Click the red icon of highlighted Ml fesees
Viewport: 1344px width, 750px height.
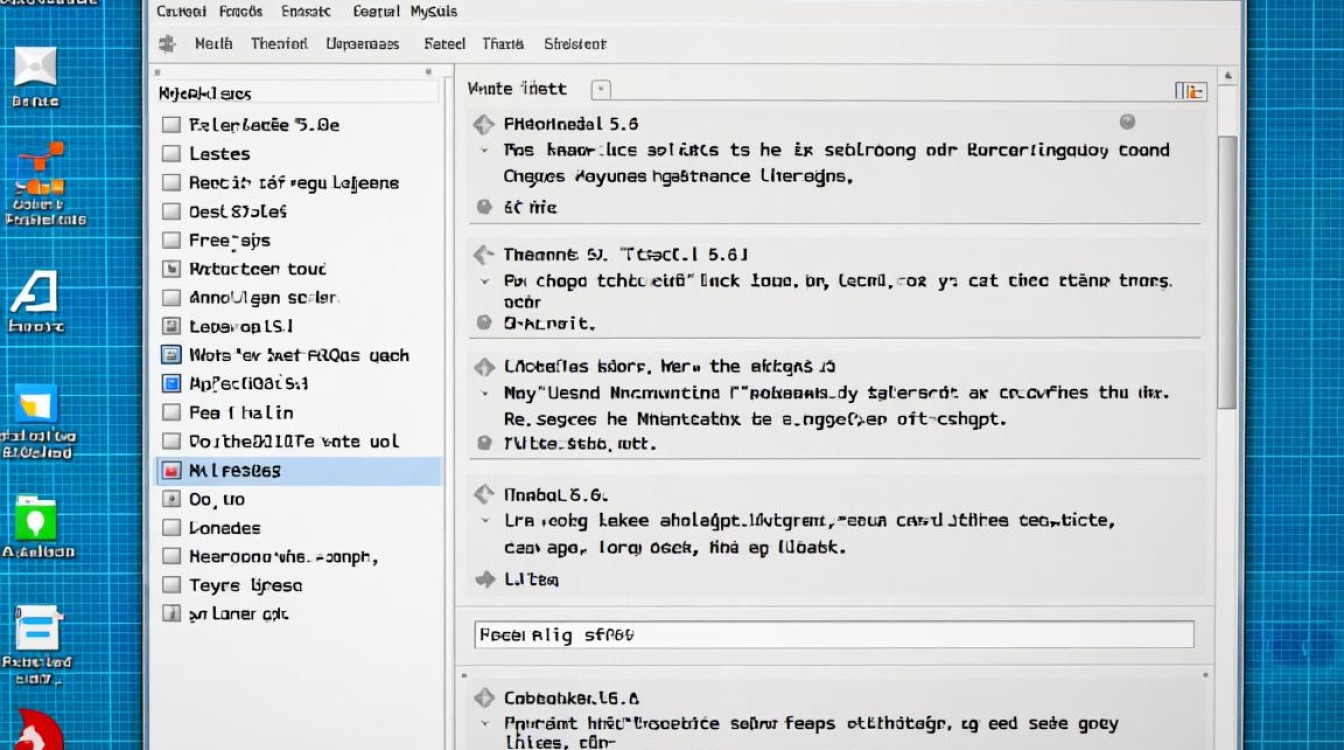171,470
